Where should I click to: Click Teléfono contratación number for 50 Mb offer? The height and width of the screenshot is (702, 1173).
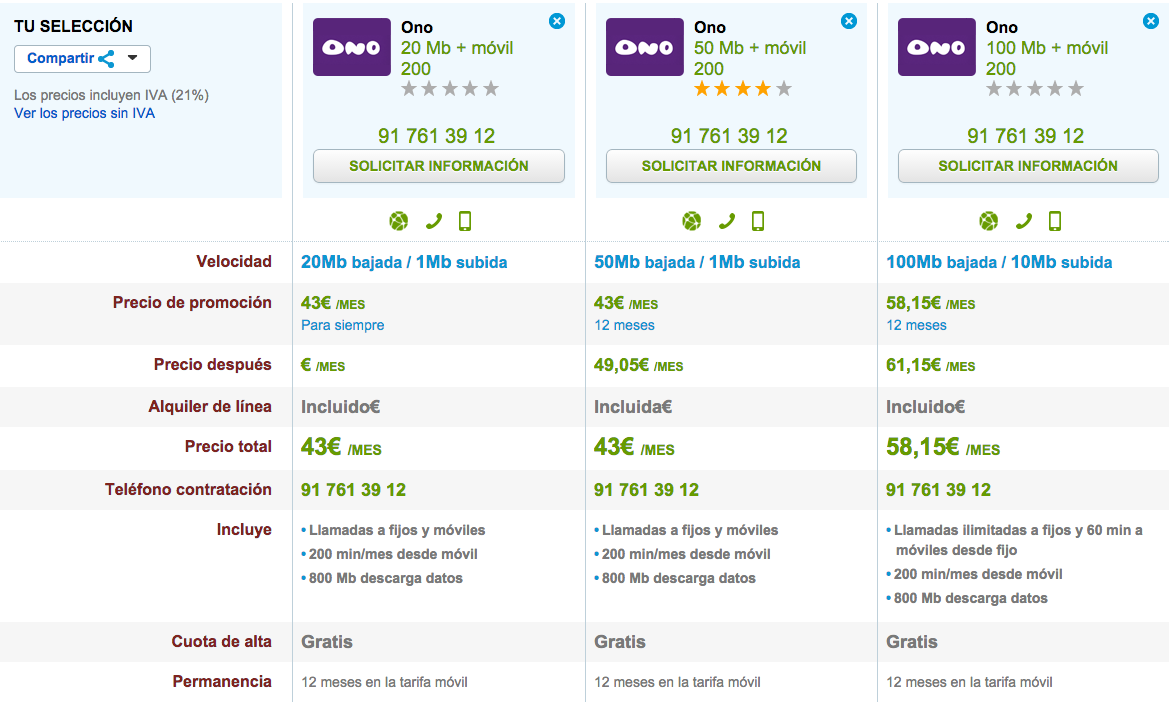(x=646, y=490)
